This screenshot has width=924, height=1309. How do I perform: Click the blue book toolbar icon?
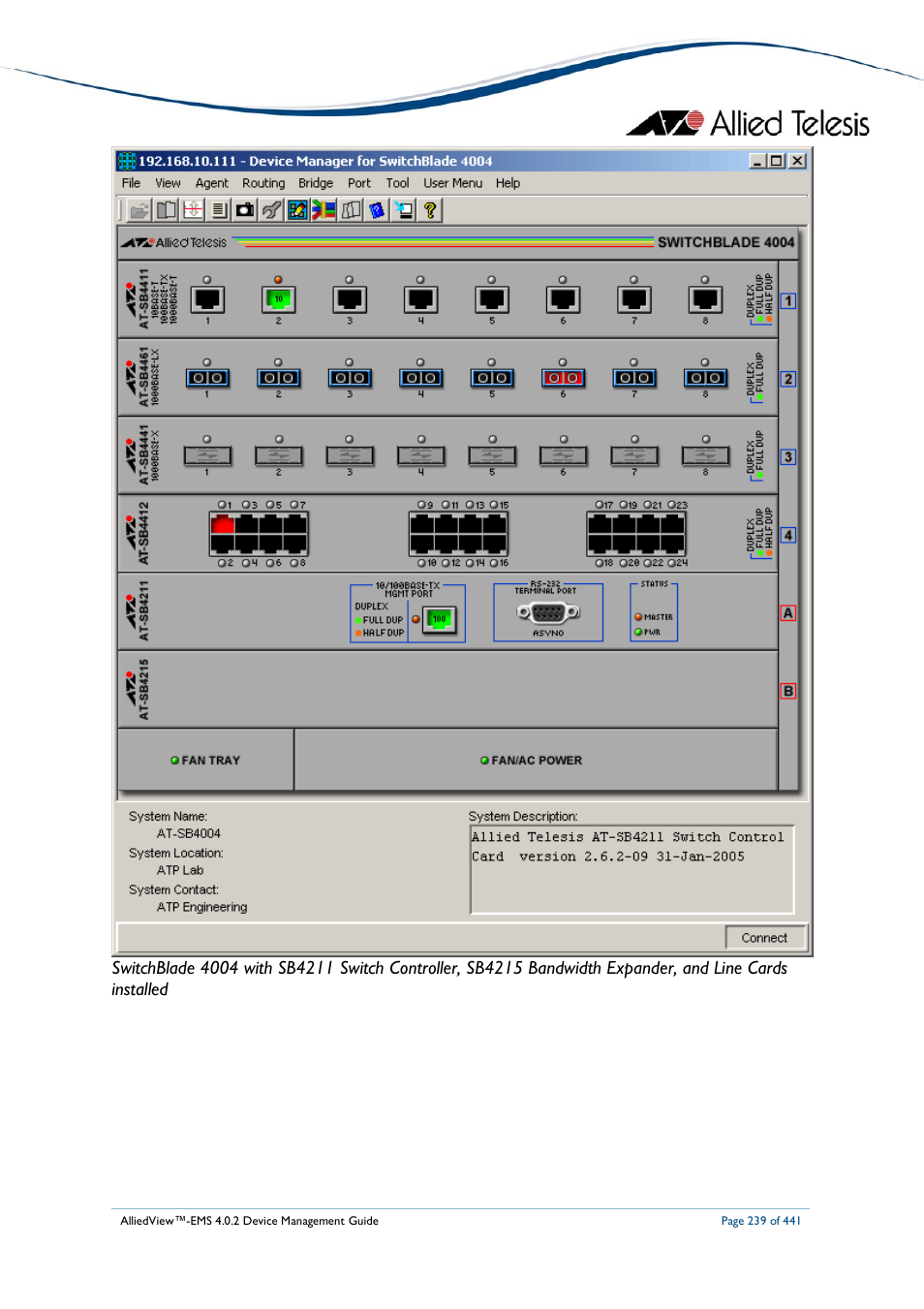[377, 210]
